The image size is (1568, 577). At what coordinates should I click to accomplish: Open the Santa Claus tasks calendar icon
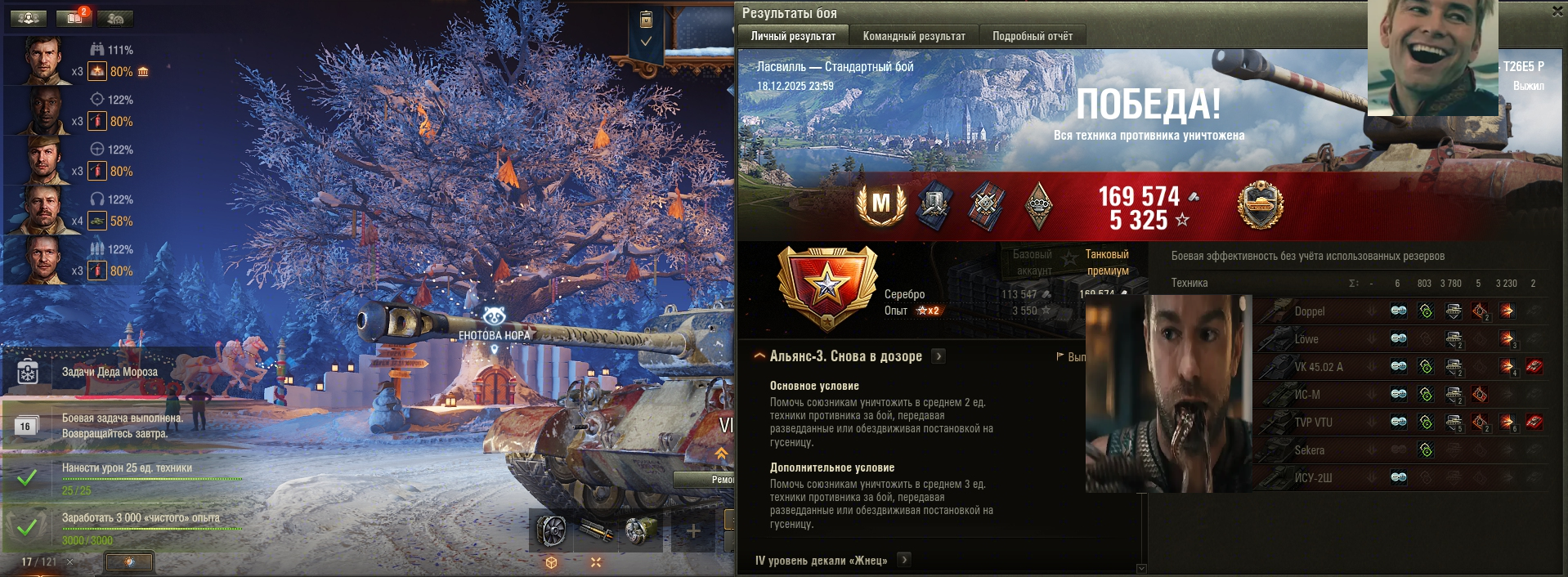(28, 372)
